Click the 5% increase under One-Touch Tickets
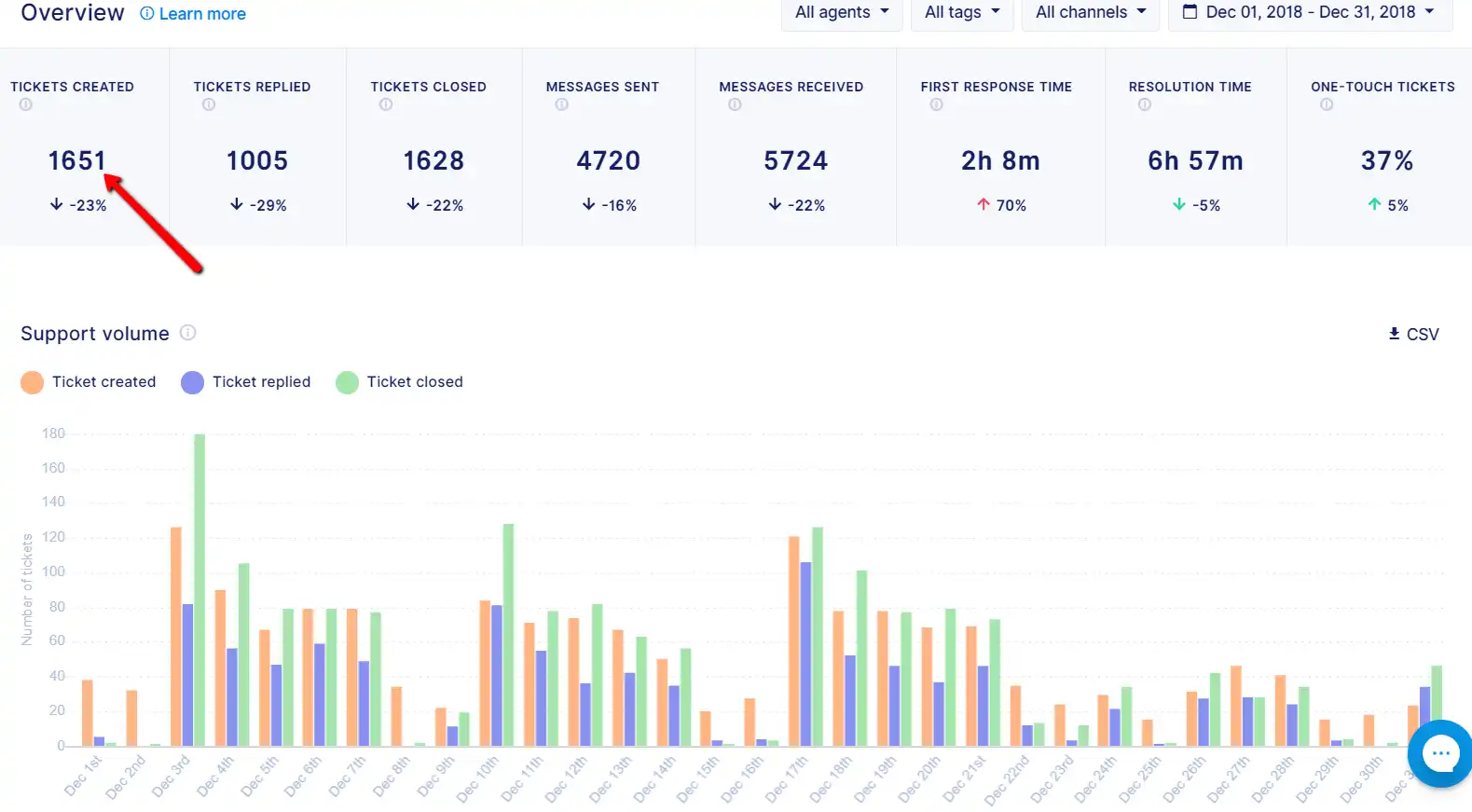 point(1388,205)
